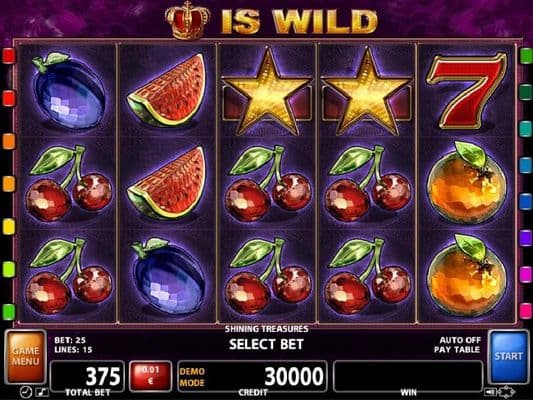Click the bottom orange symbol on reel five
The image size is (533, 400).
point(466,275)
